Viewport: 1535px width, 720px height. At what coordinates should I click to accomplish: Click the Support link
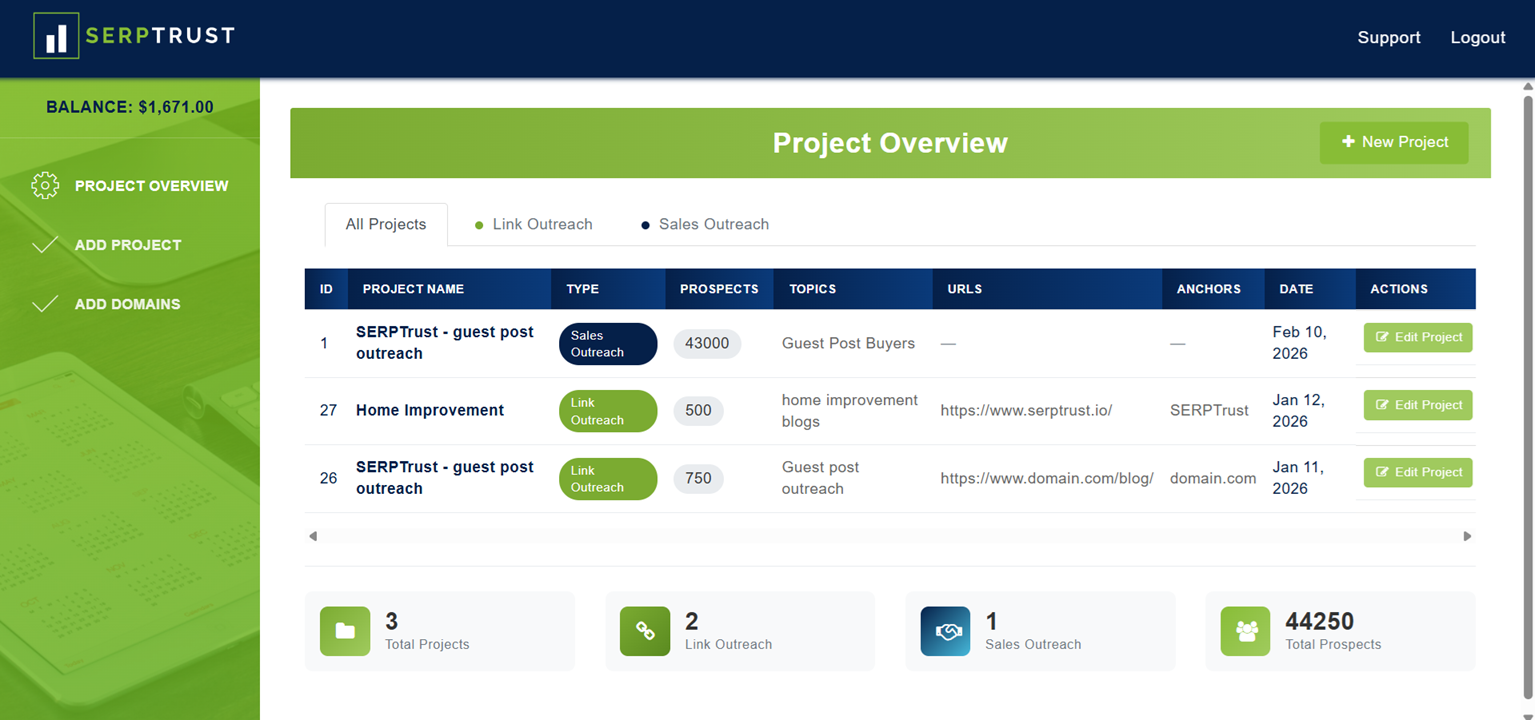(x=1388, y=37)
